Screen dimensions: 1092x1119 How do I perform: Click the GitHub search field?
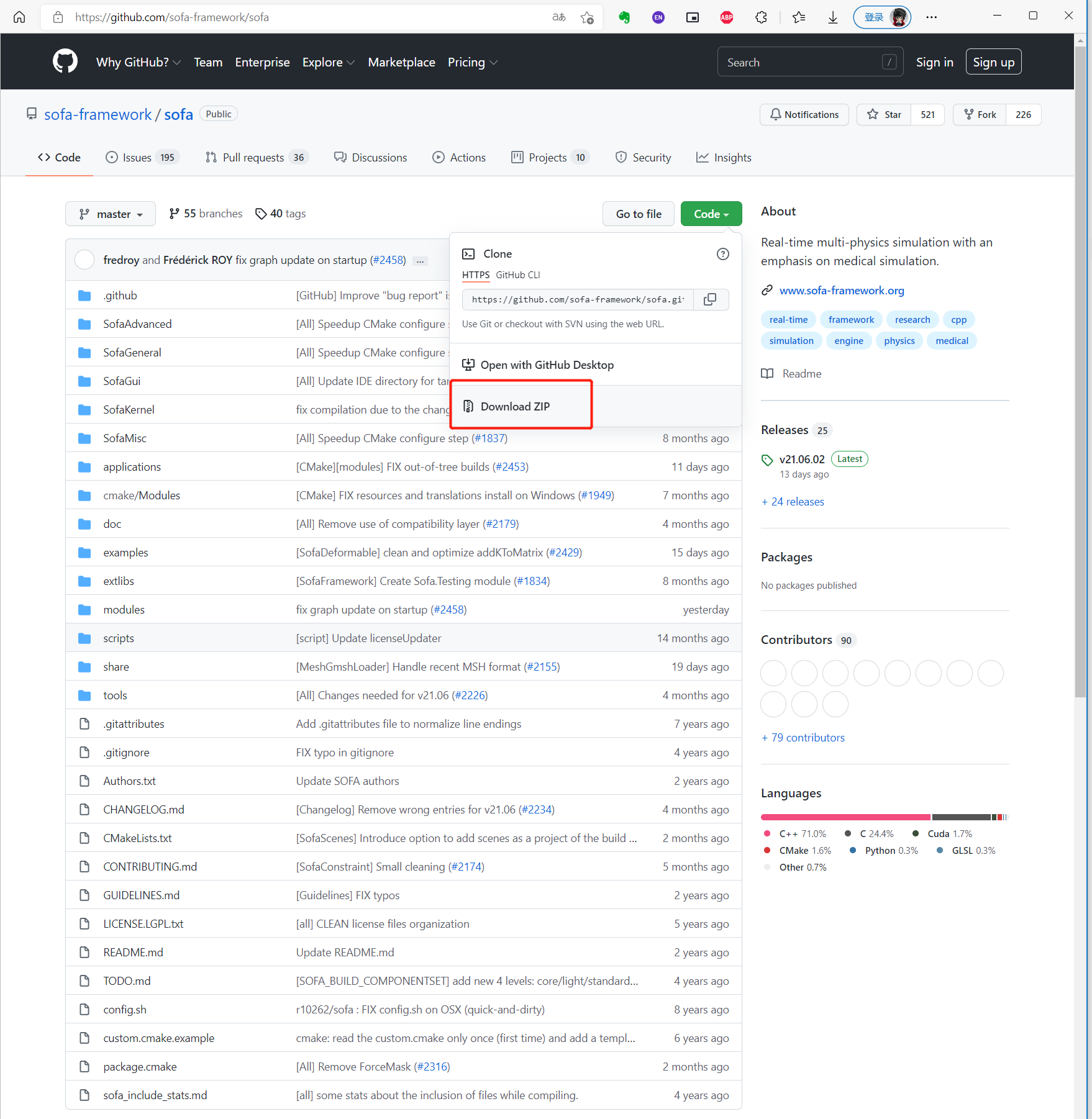801,61
